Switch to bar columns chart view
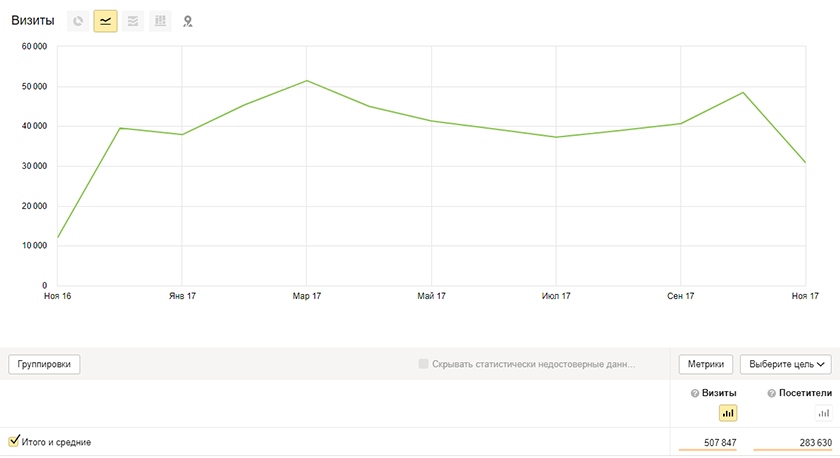The width and height of the screenshot is (840, 458). point(160,21)
